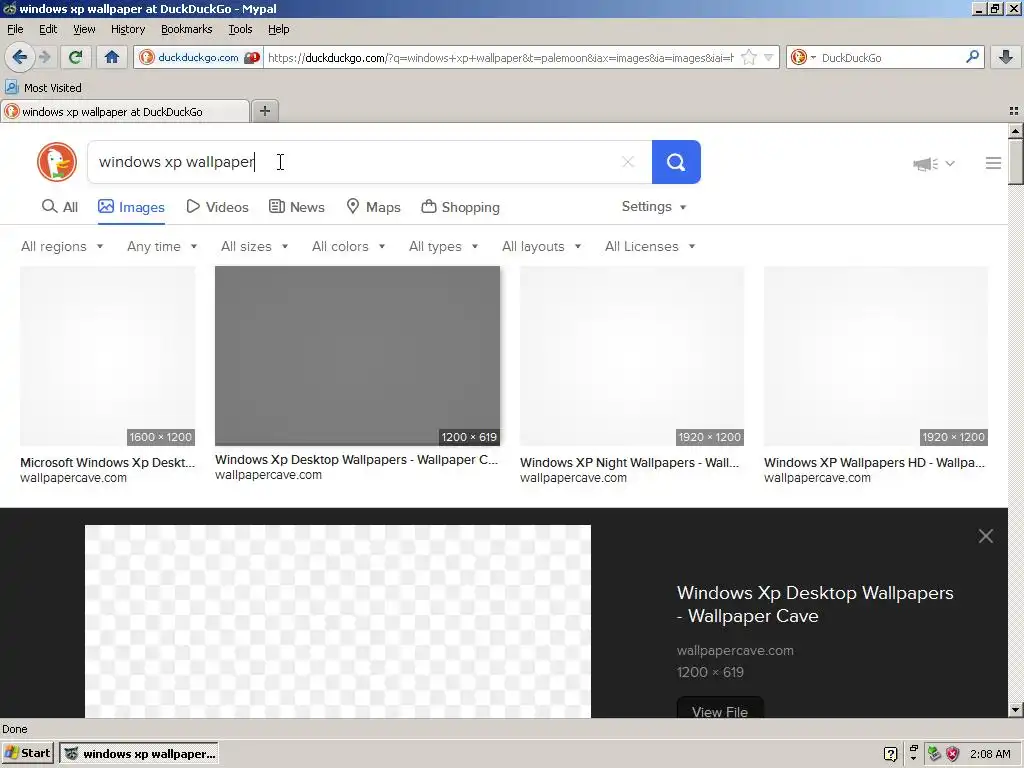Clear the search query with X
This screenshot has height=768, width=1024.
pyautogui.click(x=628, y=162)
